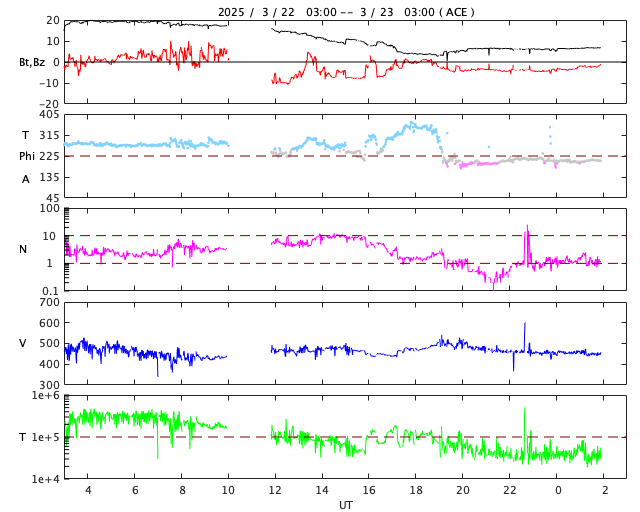Image resolution: width=640 pixels, height=512 pixels.
Task: Click the '6' hour label on the UT axis
Action: pos(135,490)
